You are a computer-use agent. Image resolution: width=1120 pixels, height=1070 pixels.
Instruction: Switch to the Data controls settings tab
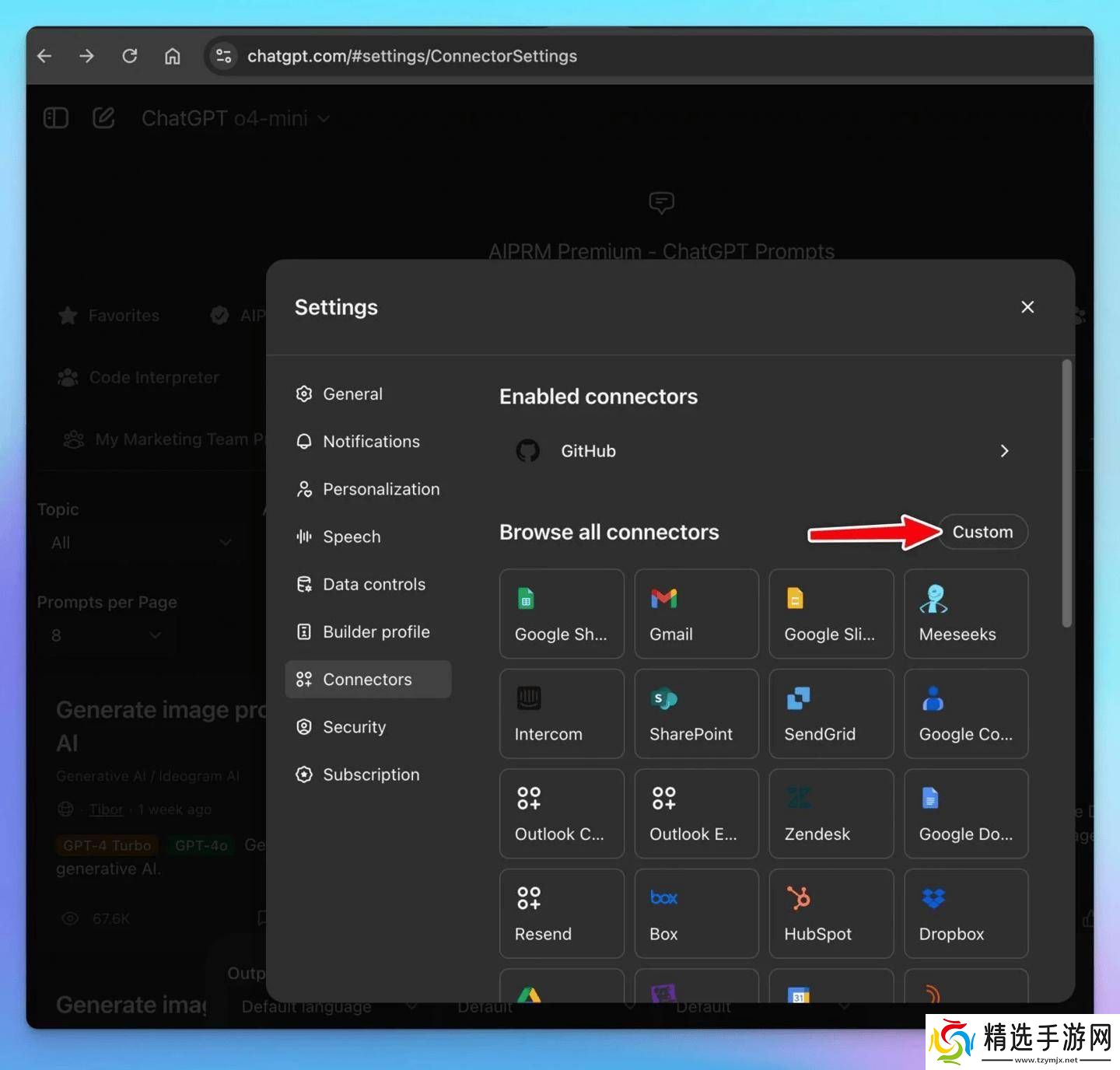373,584
